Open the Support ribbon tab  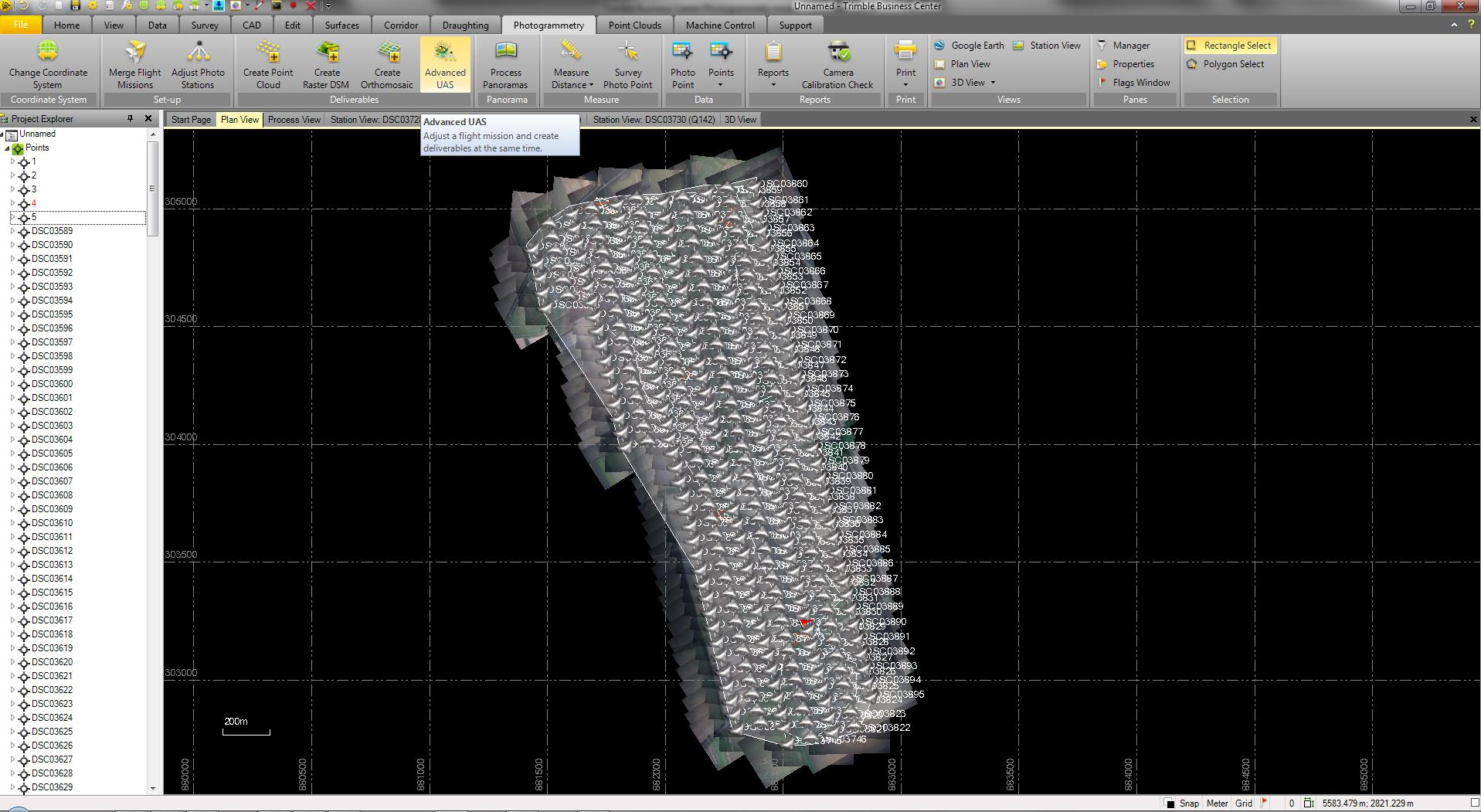[x=795, y=25]
